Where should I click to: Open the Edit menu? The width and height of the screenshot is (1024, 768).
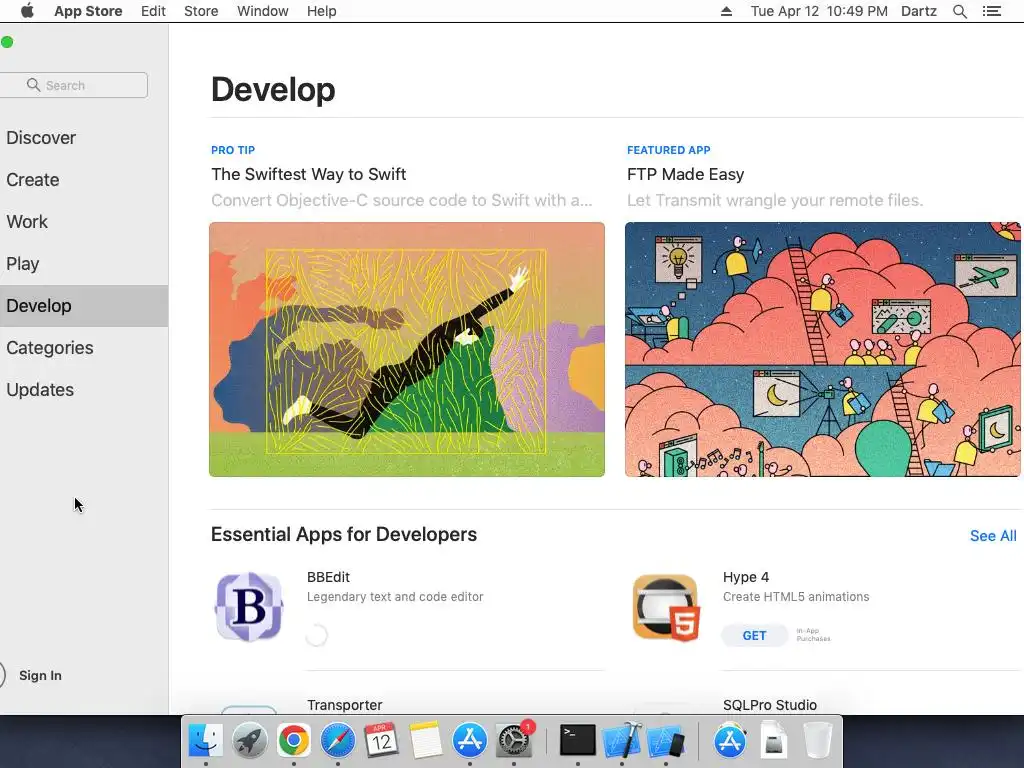point(153,11)
